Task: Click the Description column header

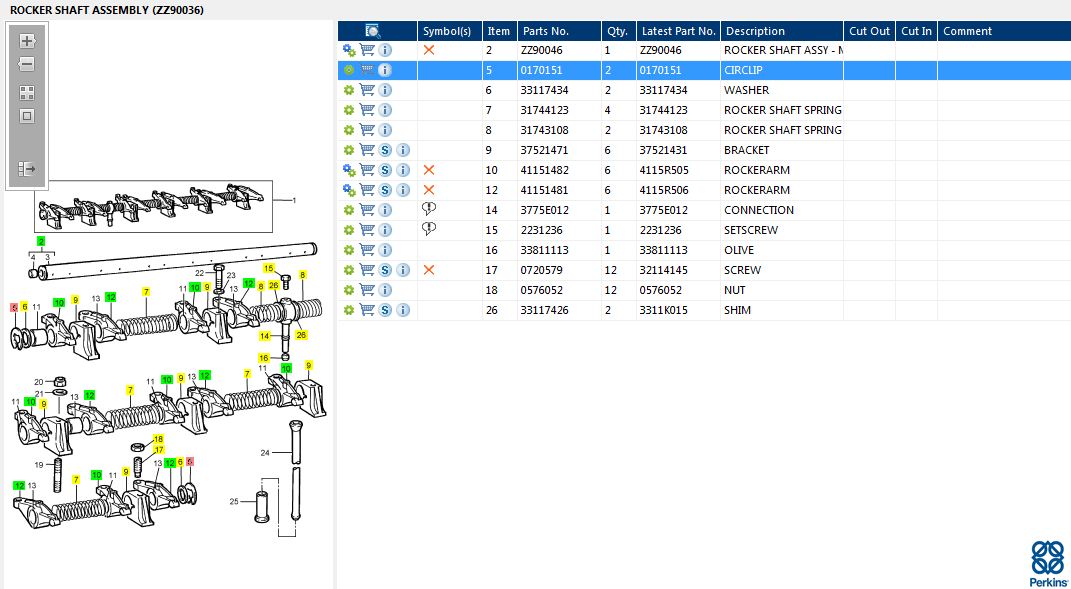Action: click(755, 31)
